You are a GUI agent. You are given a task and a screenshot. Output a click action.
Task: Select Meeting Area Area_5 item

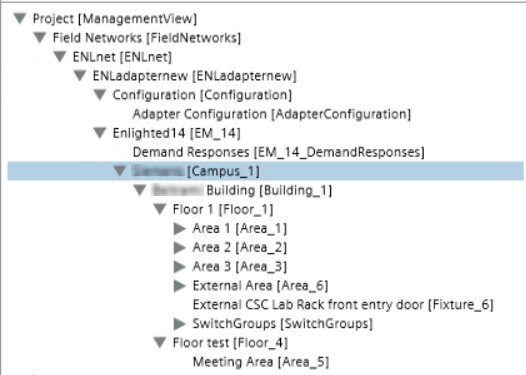pyautogui.click(x=261, y=362)
